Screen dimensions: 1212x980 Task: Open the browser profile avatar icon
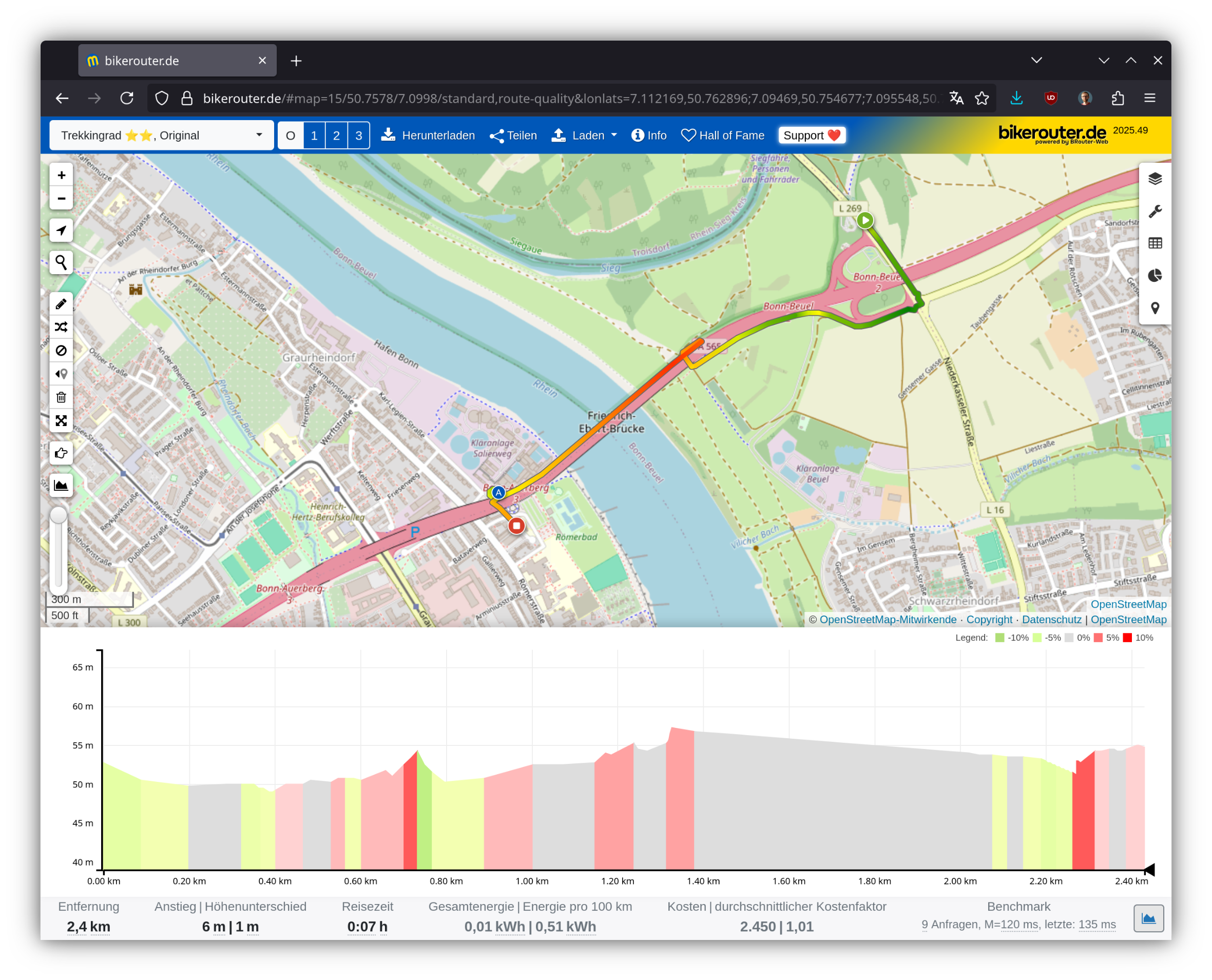point(1084,98)
